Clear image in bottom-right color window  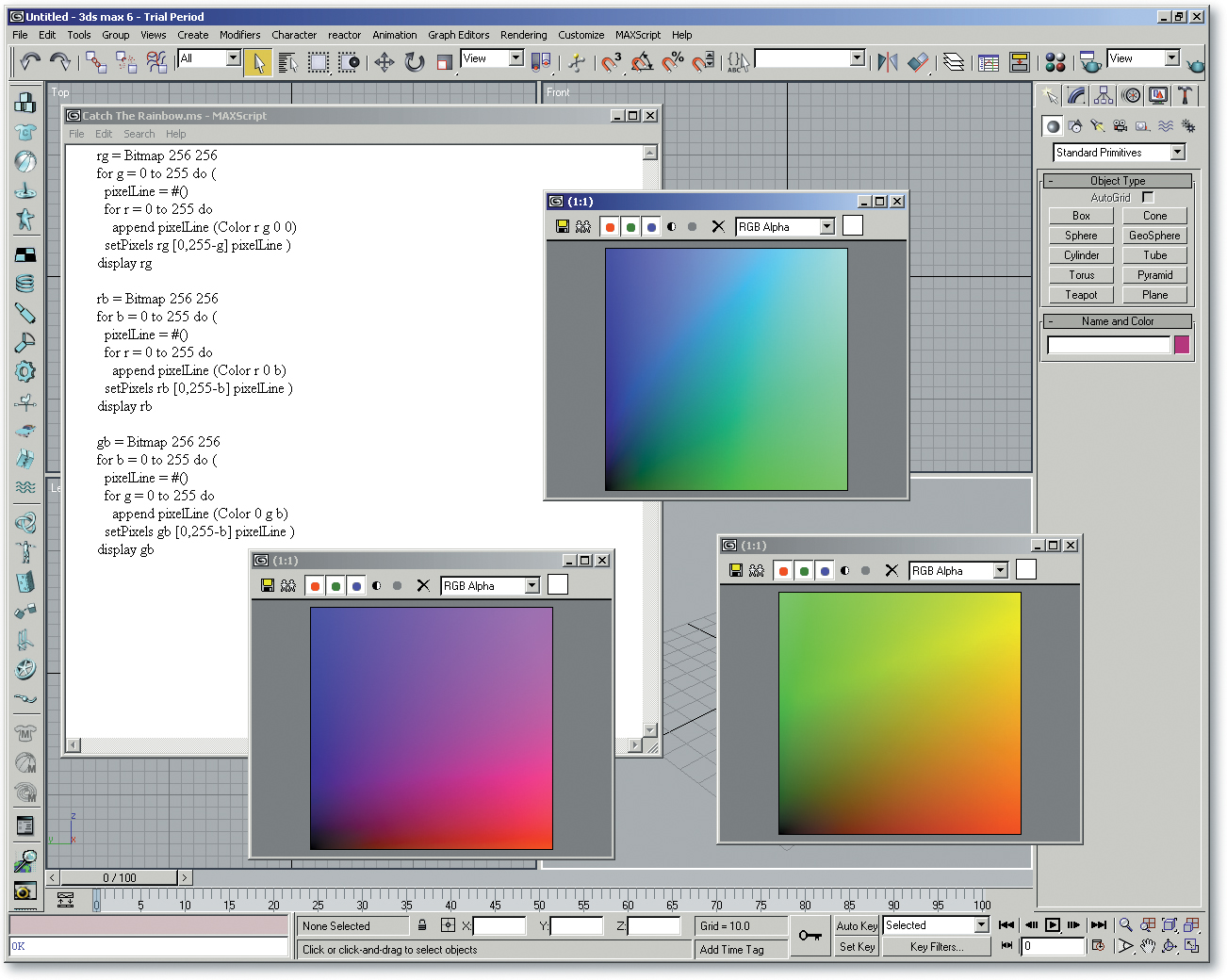[892, 570]
